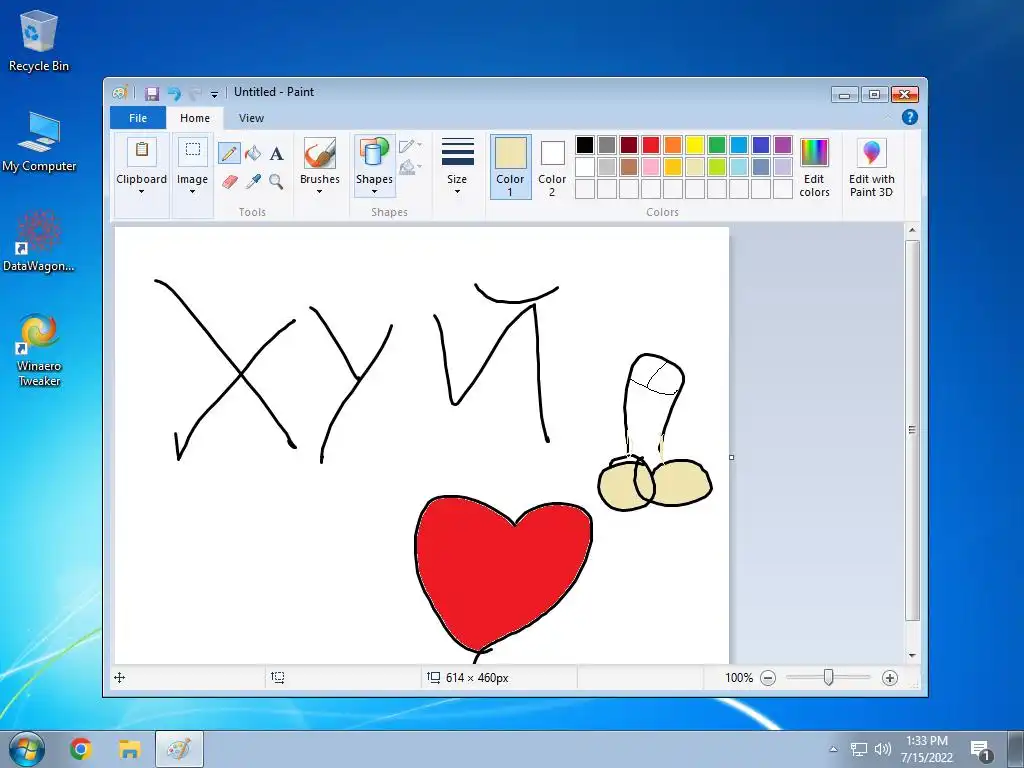Click the Paint app icon in title bar
1024x768 pixels.
pyautogui.click(x=120, y=93)
